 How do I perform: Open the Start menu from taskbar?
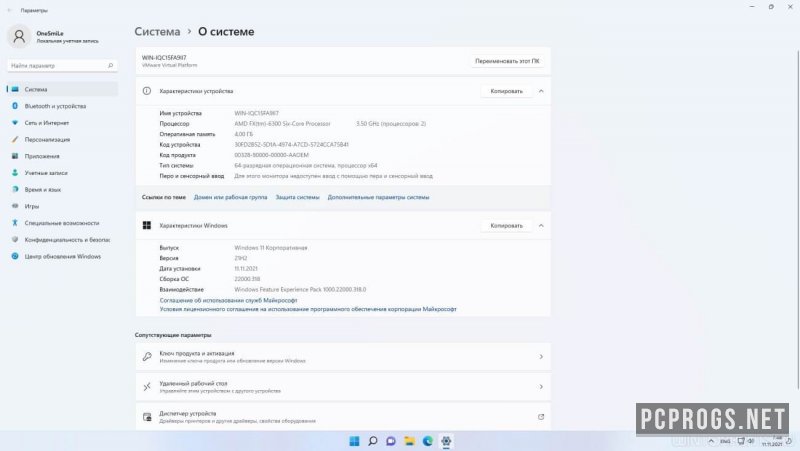click(354, 441)
